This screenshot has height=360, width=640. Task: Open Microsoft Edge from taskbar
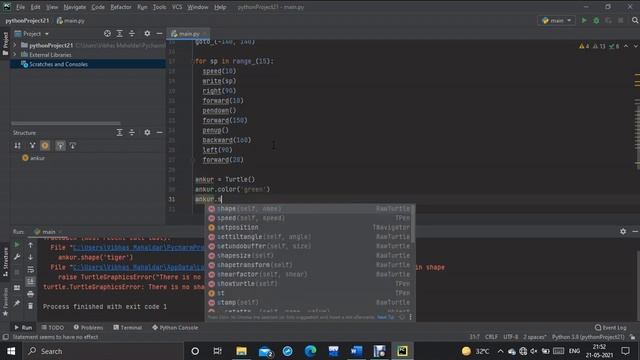(x=311, y=351)
